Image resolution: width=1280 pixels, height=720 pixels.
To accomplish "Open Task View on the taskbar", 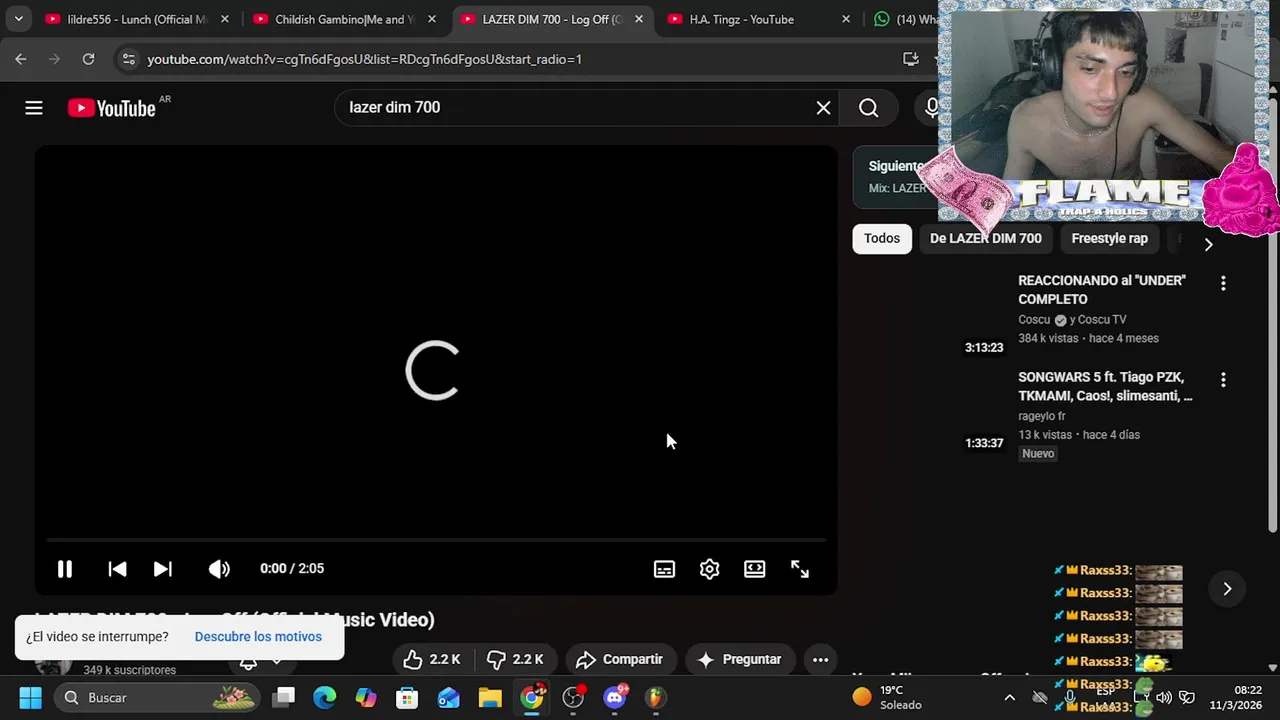I will click(284, 697).
